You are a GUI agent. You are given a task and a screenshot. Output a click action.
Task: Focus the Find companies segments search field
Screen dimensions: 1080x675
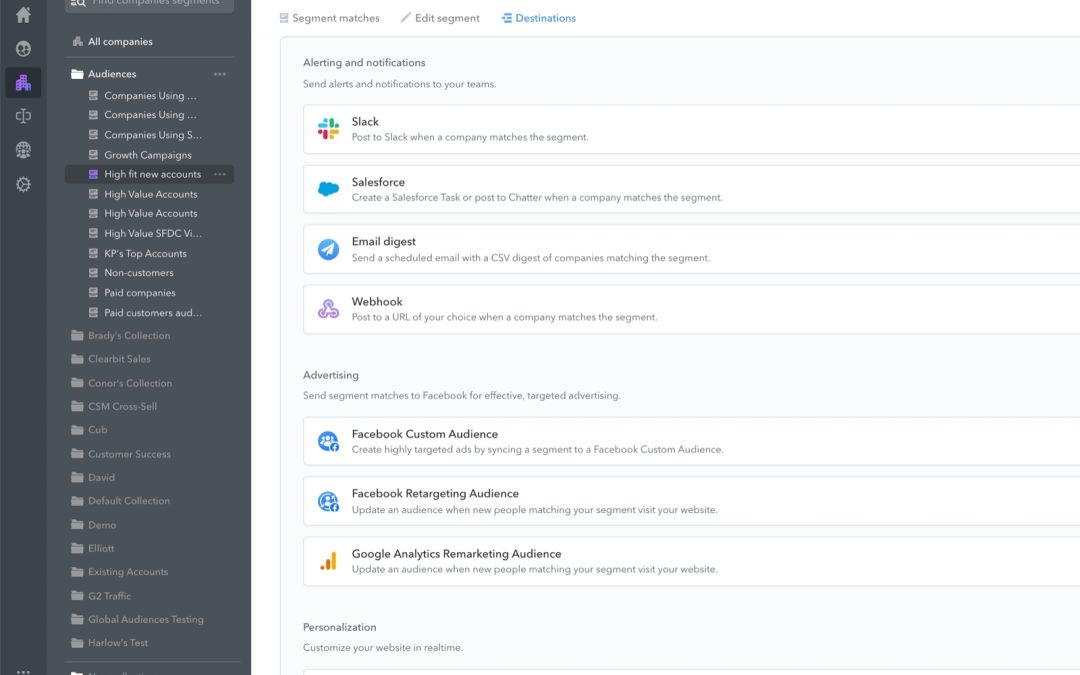click(x=149, y=4)
